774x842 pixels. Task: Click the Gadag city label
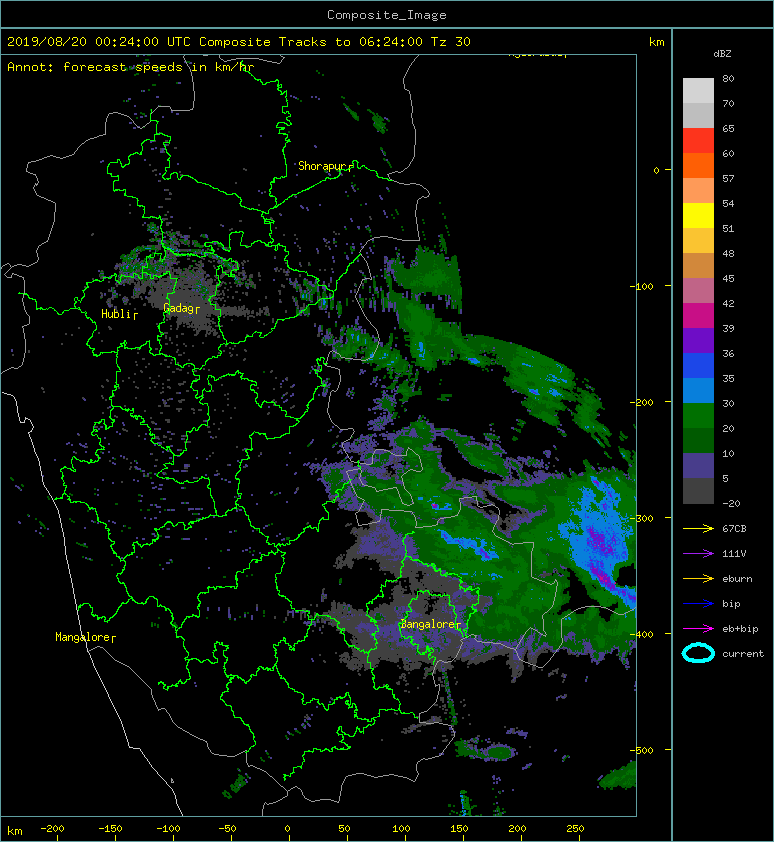178,308
